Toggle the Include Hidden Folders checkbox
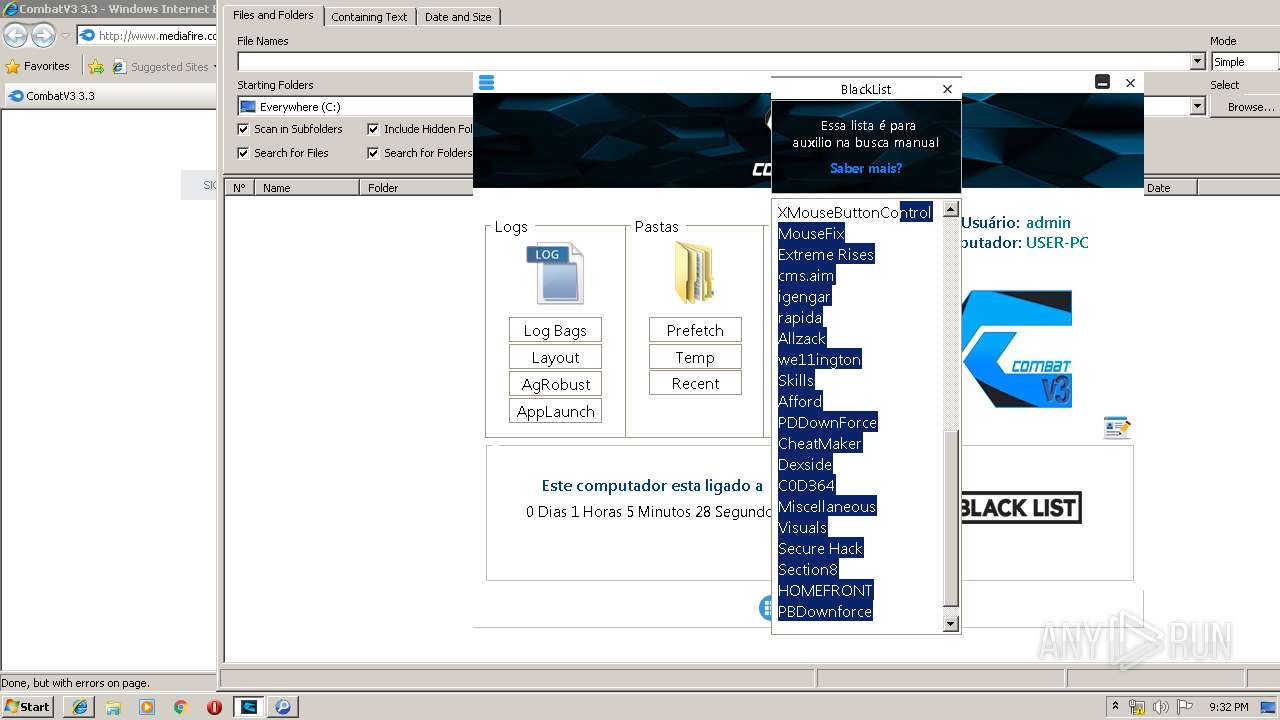Image resolution: width=1280 pixels, height=720 pixels. tap(373, 129)
